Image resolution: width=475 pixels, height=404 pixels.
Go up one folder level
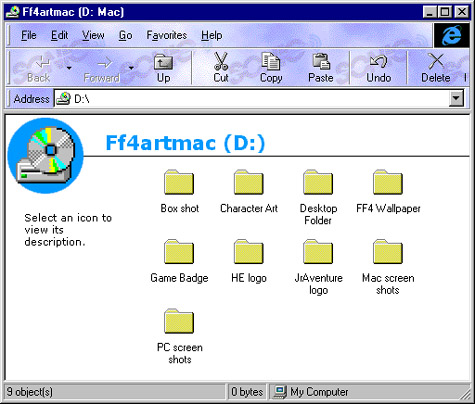tap(163, 68)
